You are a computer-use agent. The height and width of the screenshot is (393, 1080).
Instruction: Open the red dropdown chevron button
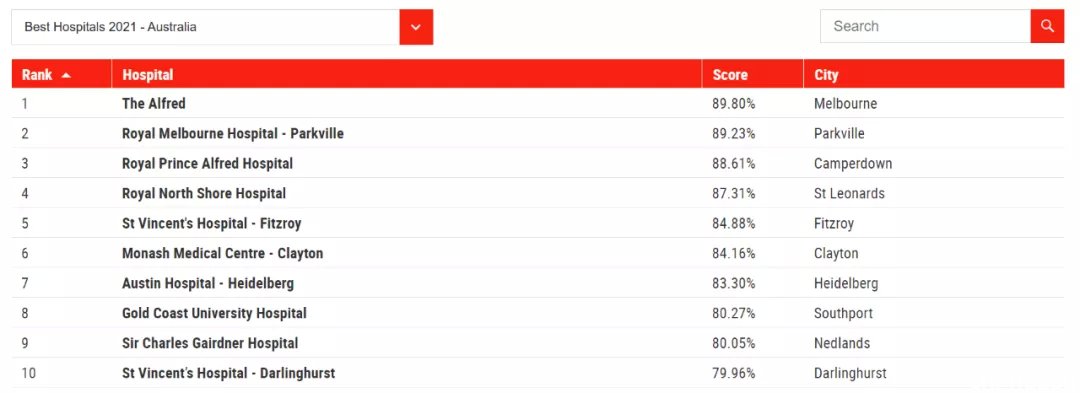coord(416,27)
